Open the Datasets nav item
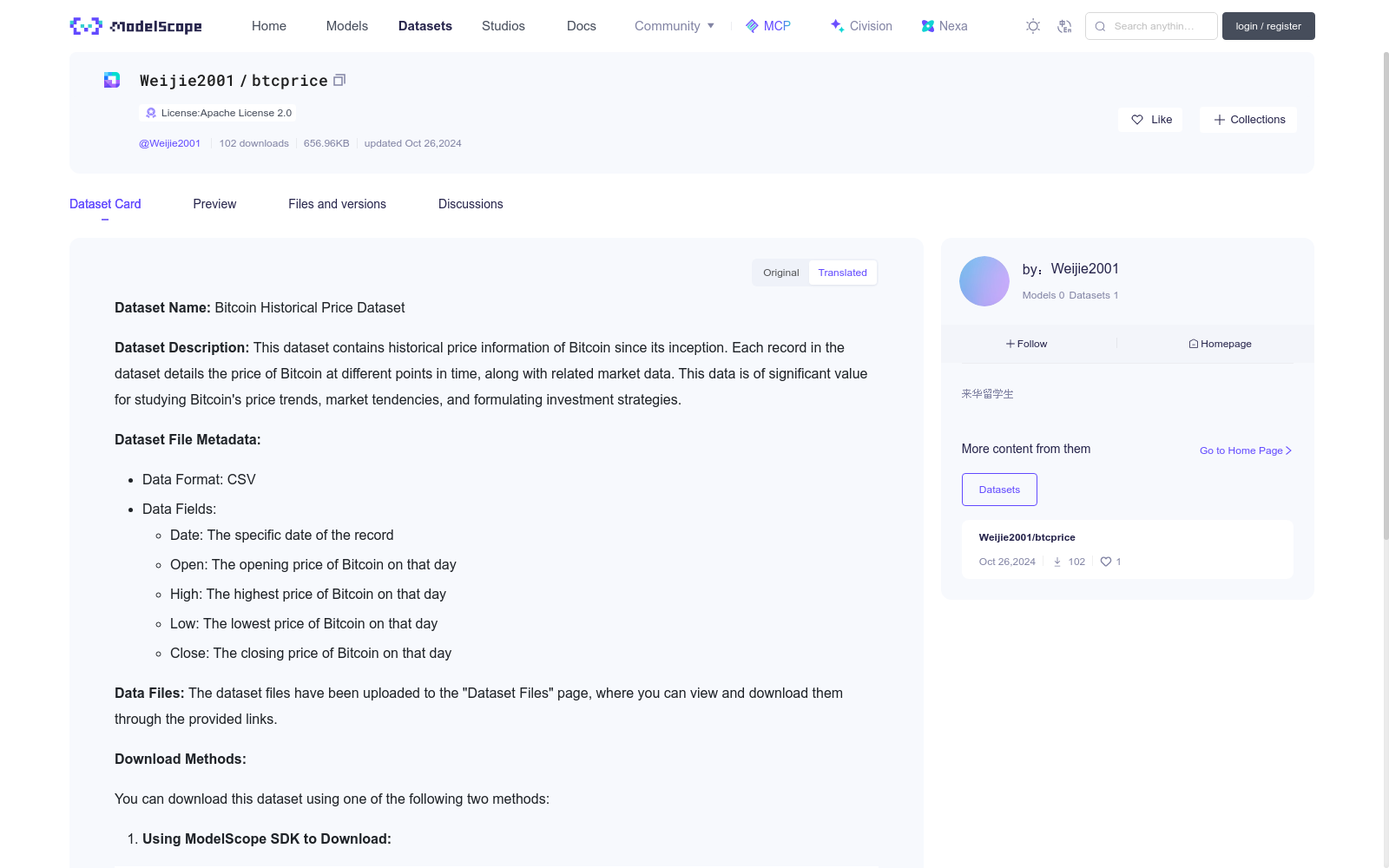The width and height of the screenshot is (1389, 868). pyautogui.click(x=425, y=26)
